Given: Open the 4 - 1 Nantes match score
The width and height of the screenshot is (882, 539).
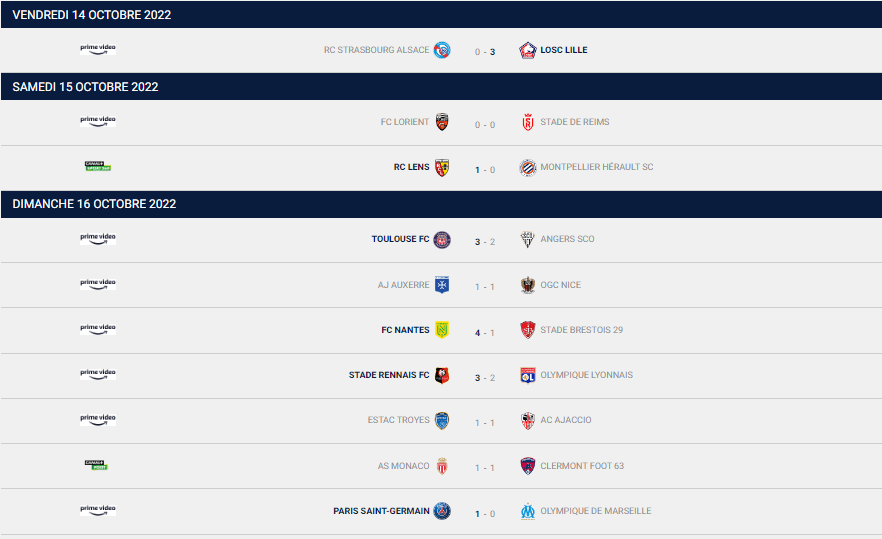Looking at the screenshot, I should tap(485, 331).
